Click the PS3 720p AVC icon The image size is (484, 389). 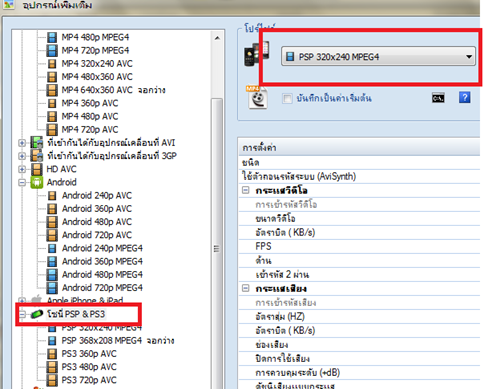[x=52, y=380]
